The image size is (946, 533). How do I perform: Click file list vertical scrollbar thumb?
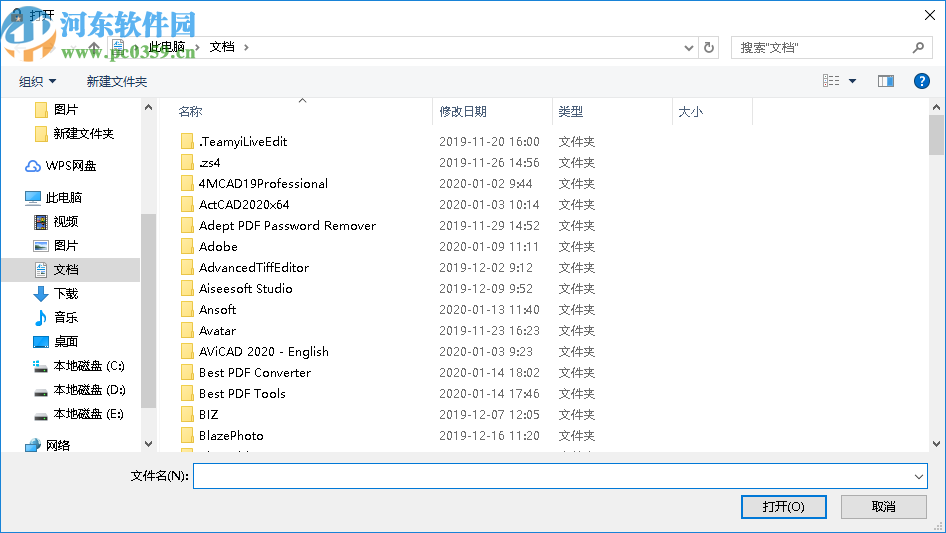coord(936,135)
